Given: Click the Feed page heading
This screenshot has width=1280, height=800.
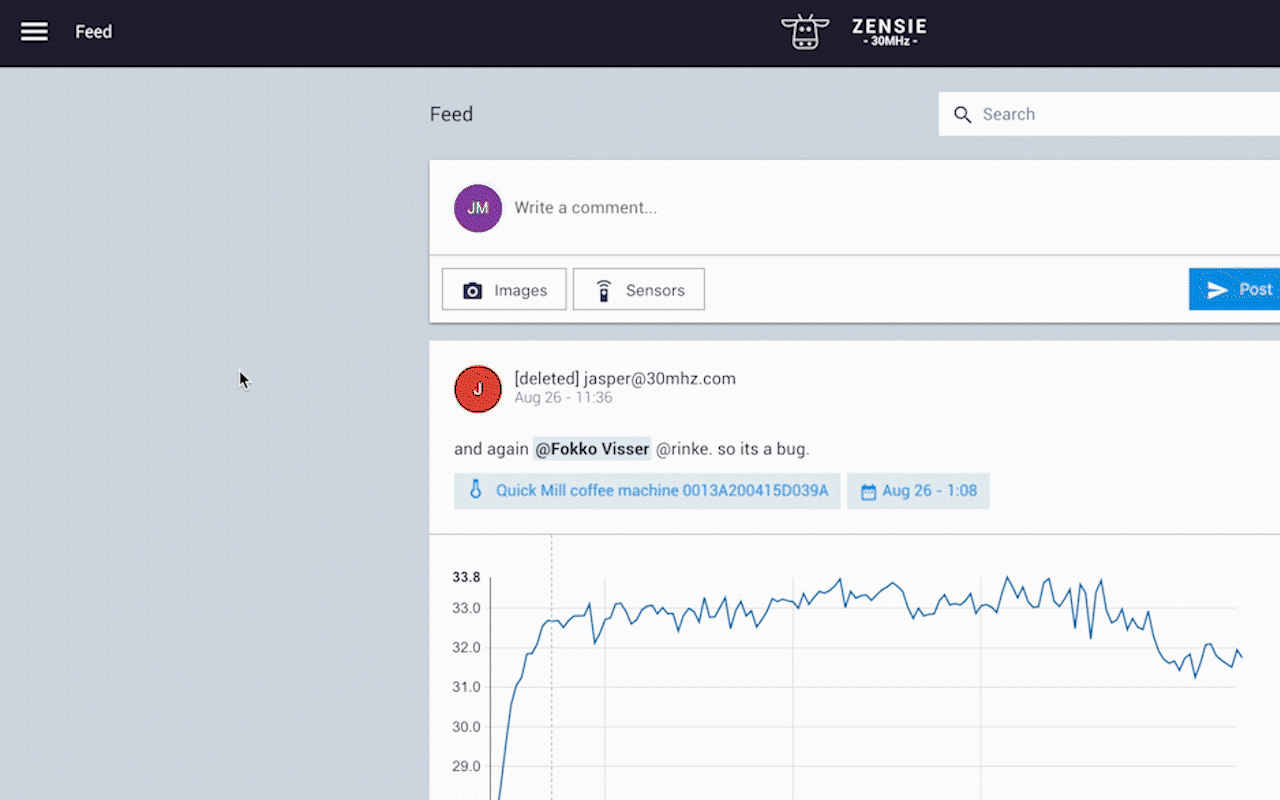Looking at the screenshot, I should pyautogui.click(x=451, y=115).
